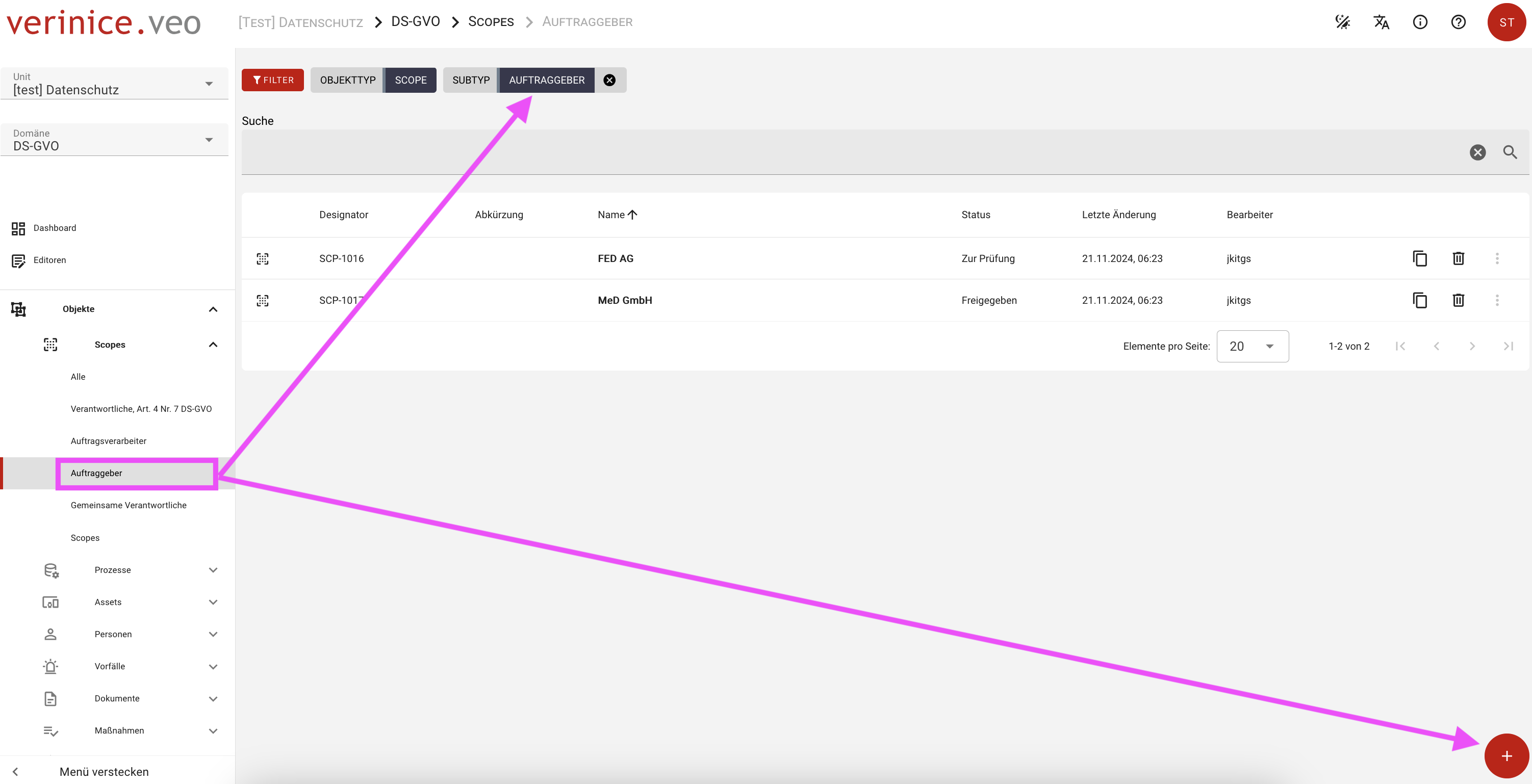1532x784 pixels.
Task: Open the Dashboard menu item
Action: [54, 228]
